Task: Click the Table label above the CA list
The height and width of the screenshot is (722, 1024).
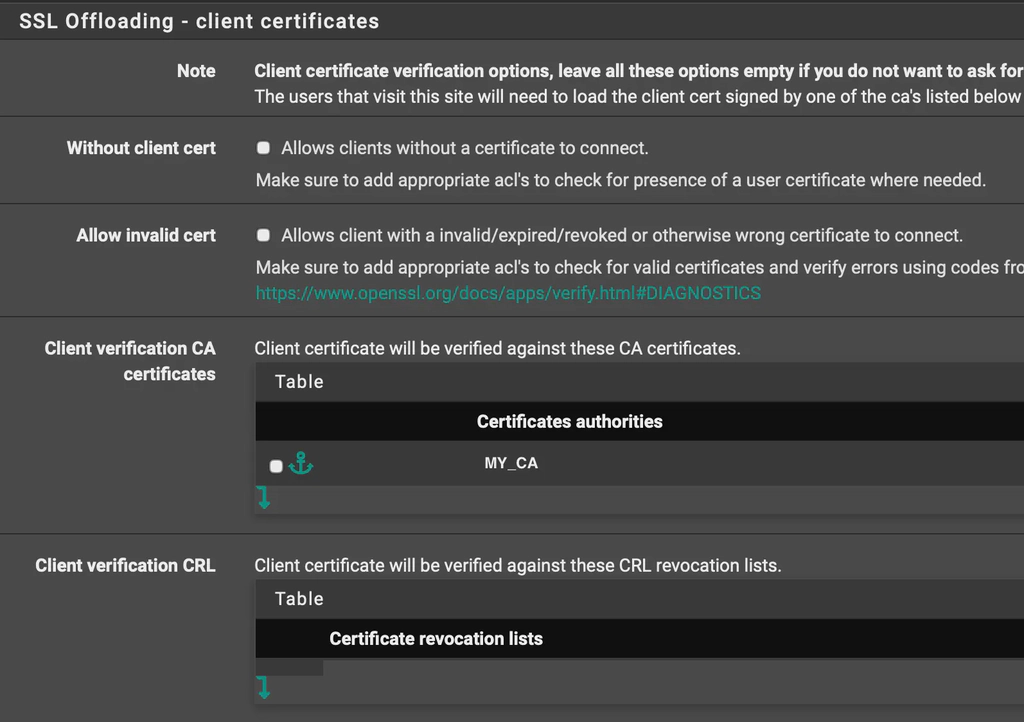Action: (x=297, y=382)
